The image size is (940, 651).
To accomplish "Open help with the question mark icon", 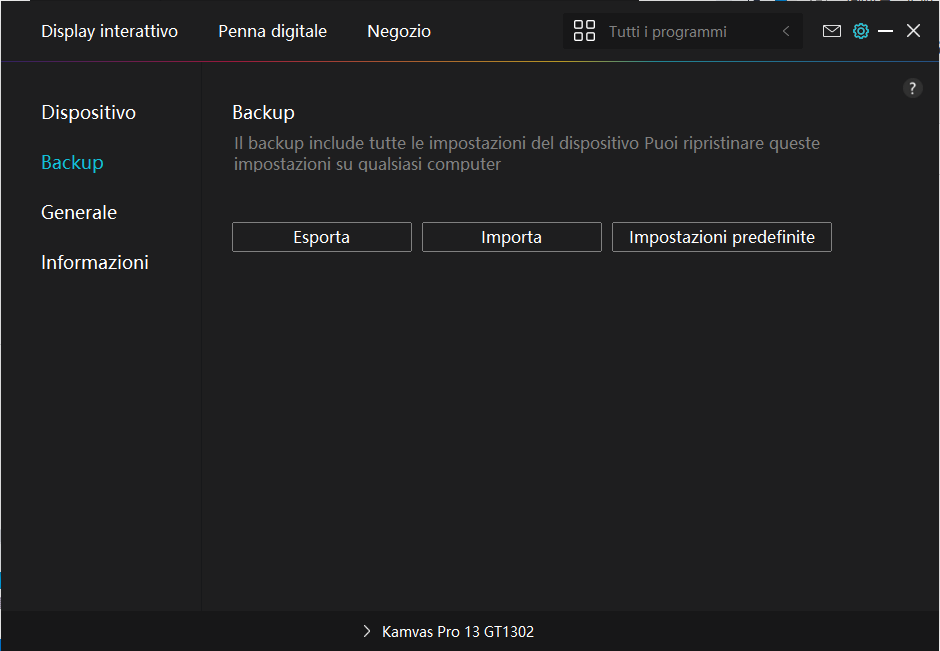I will (x=912, y=88).
